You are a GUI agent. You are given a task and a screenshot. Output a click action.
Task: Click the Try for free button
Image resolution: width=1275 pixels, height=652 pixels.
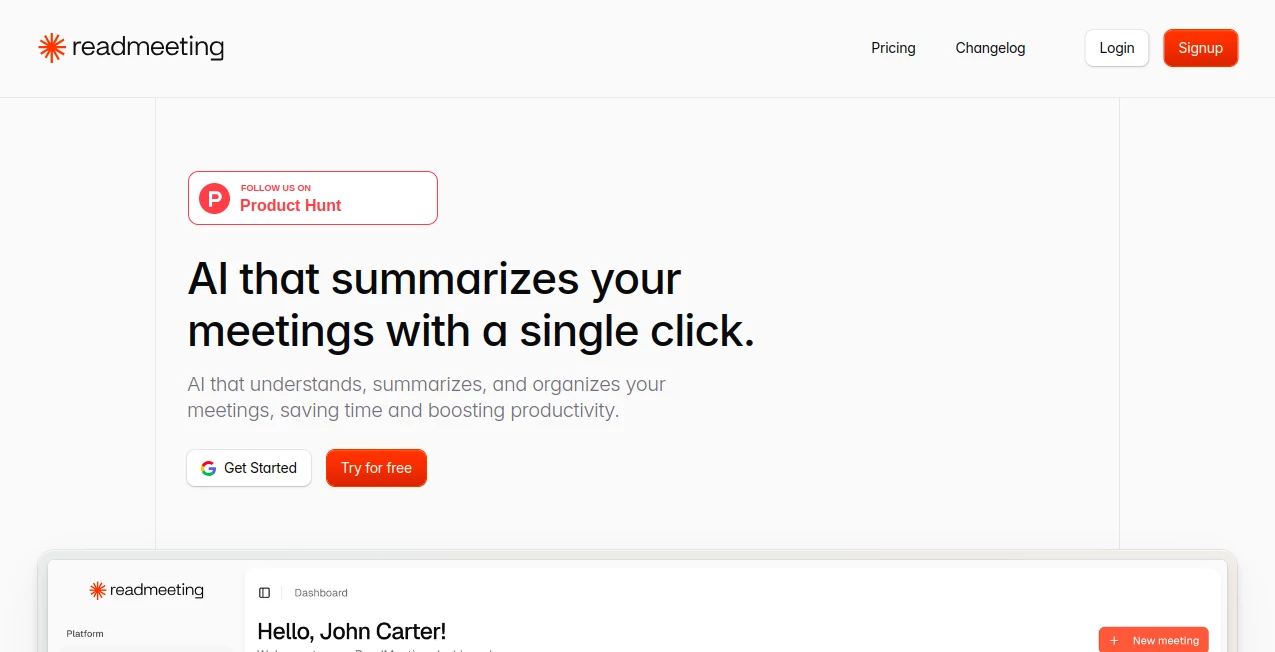click(x=376, y=468)
